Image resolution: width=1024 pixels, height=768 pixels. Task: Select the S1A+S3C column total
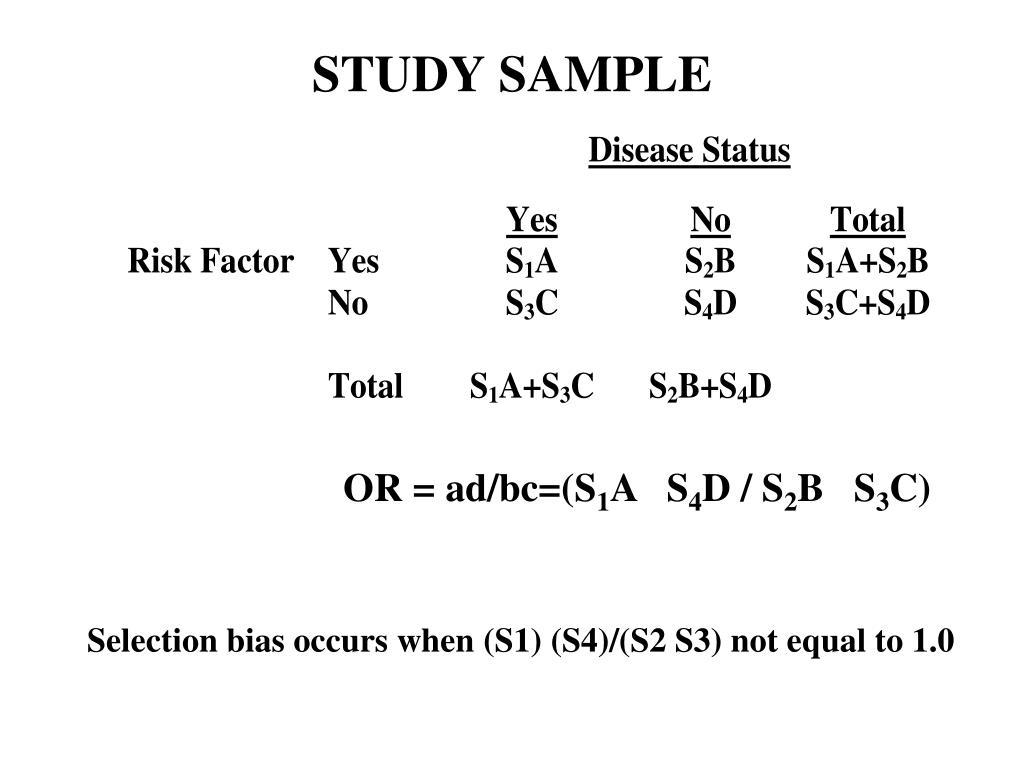tap(532, 387)
